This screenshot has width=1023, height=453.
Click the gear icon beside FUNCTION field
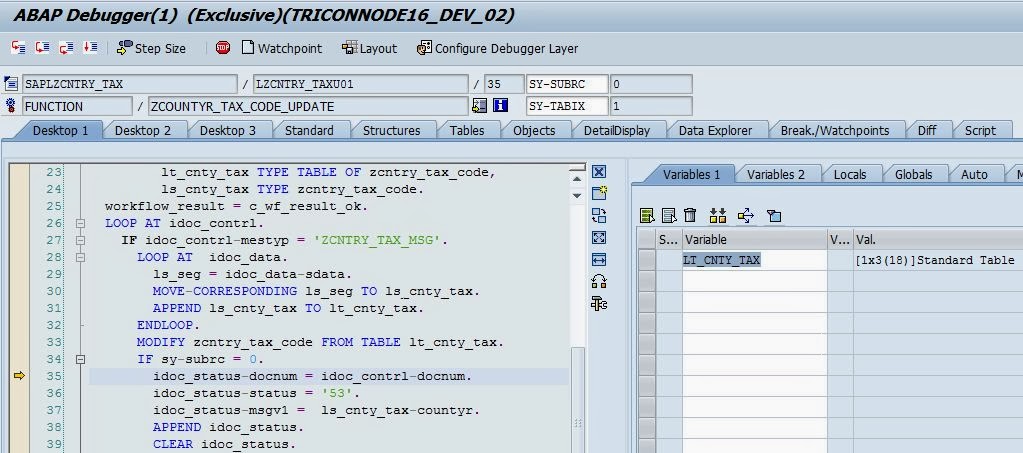coord(10,106)
